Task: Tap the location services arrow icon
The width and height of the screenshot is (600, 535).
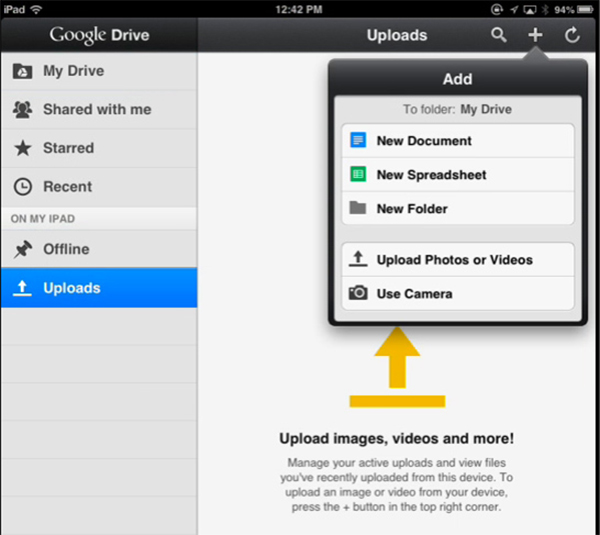Action: coord(514,10)
